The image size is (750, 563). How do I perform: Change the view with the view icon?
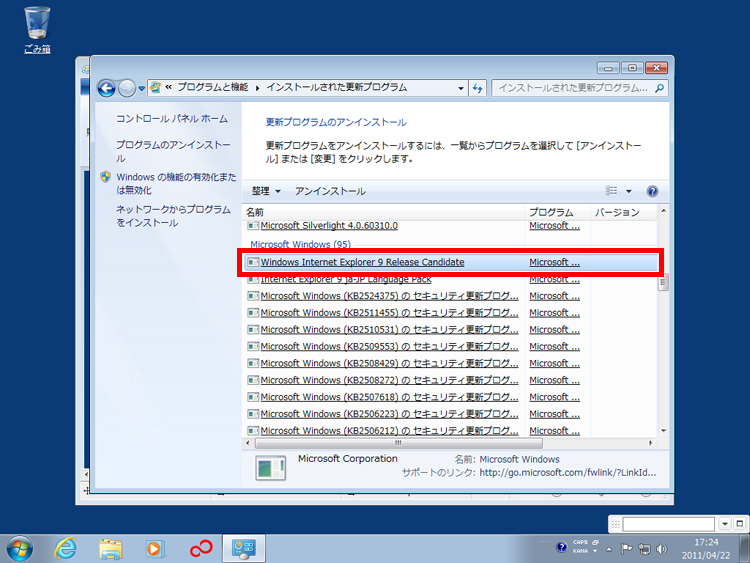(611, 191)
